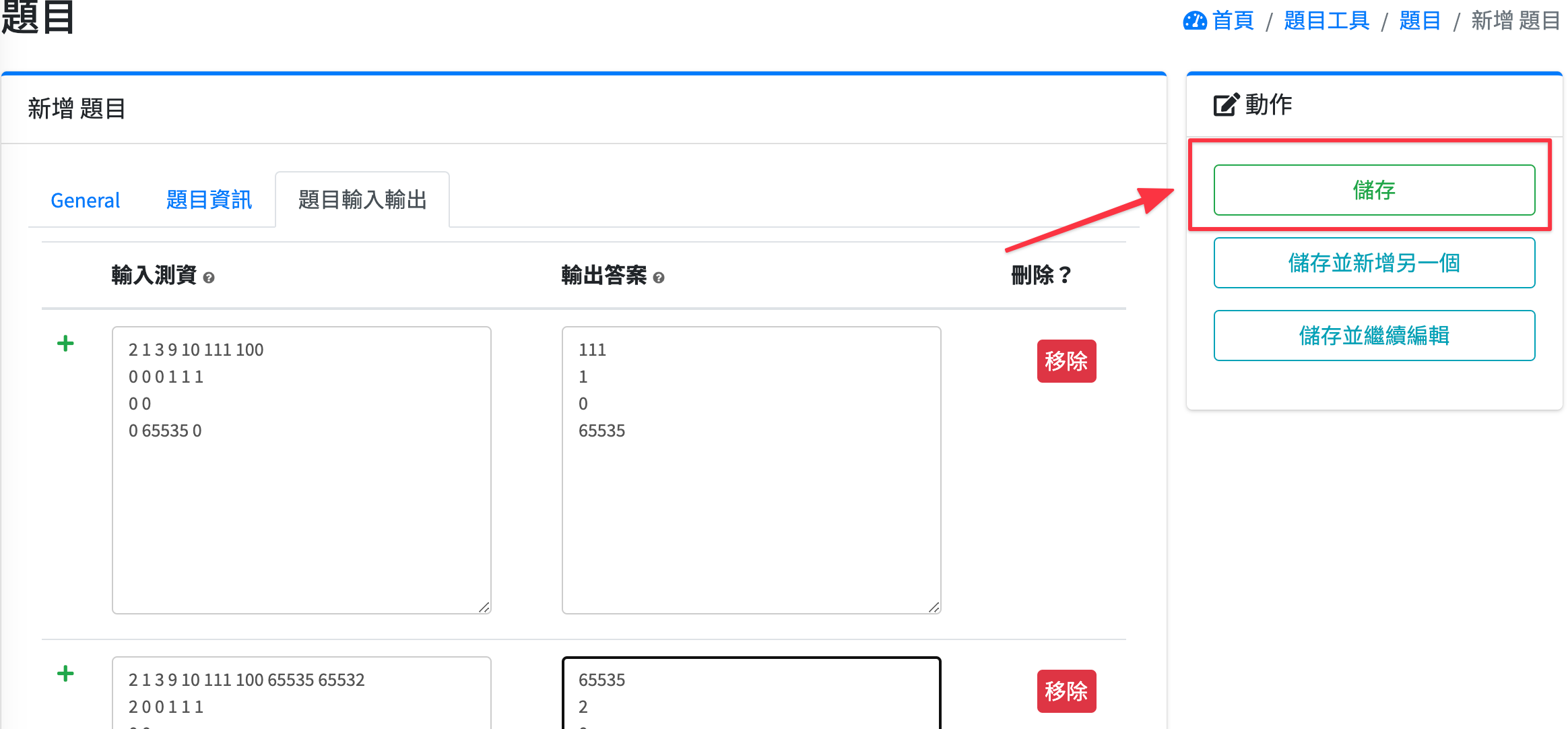Remove the second test case with 移除
This screenshot has width=1568, height=729.
coord(1066,691)
